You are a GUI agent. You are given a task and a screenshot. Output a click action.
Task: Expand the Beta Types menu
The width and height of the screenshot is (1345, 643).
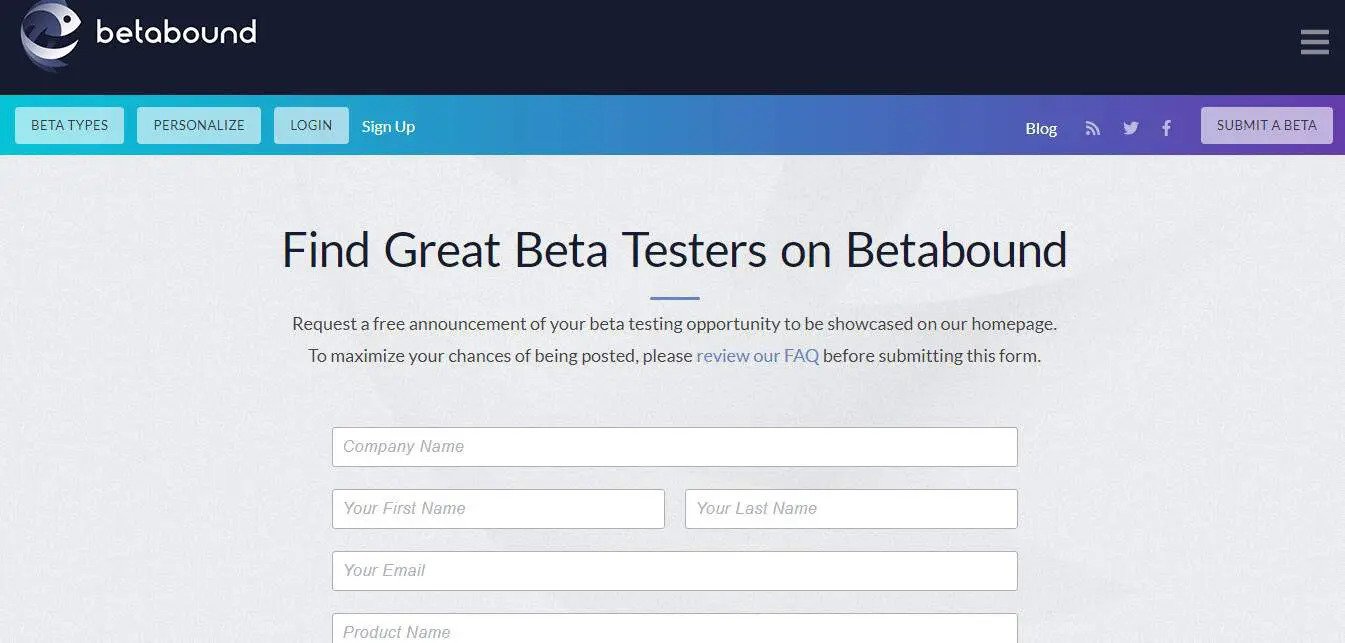click(69, 126)
